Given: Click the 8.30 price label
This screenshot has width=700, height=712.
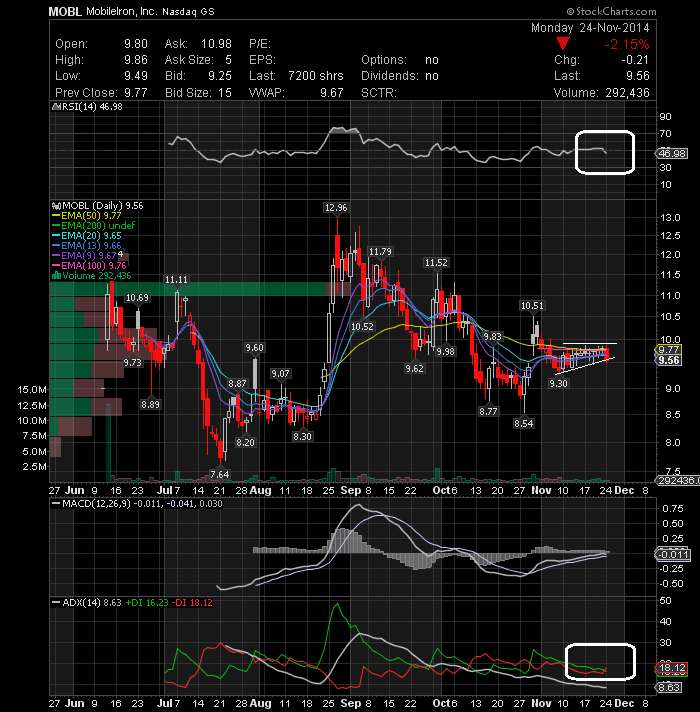Looking at the screenshot, I should [x=302, y=436].
